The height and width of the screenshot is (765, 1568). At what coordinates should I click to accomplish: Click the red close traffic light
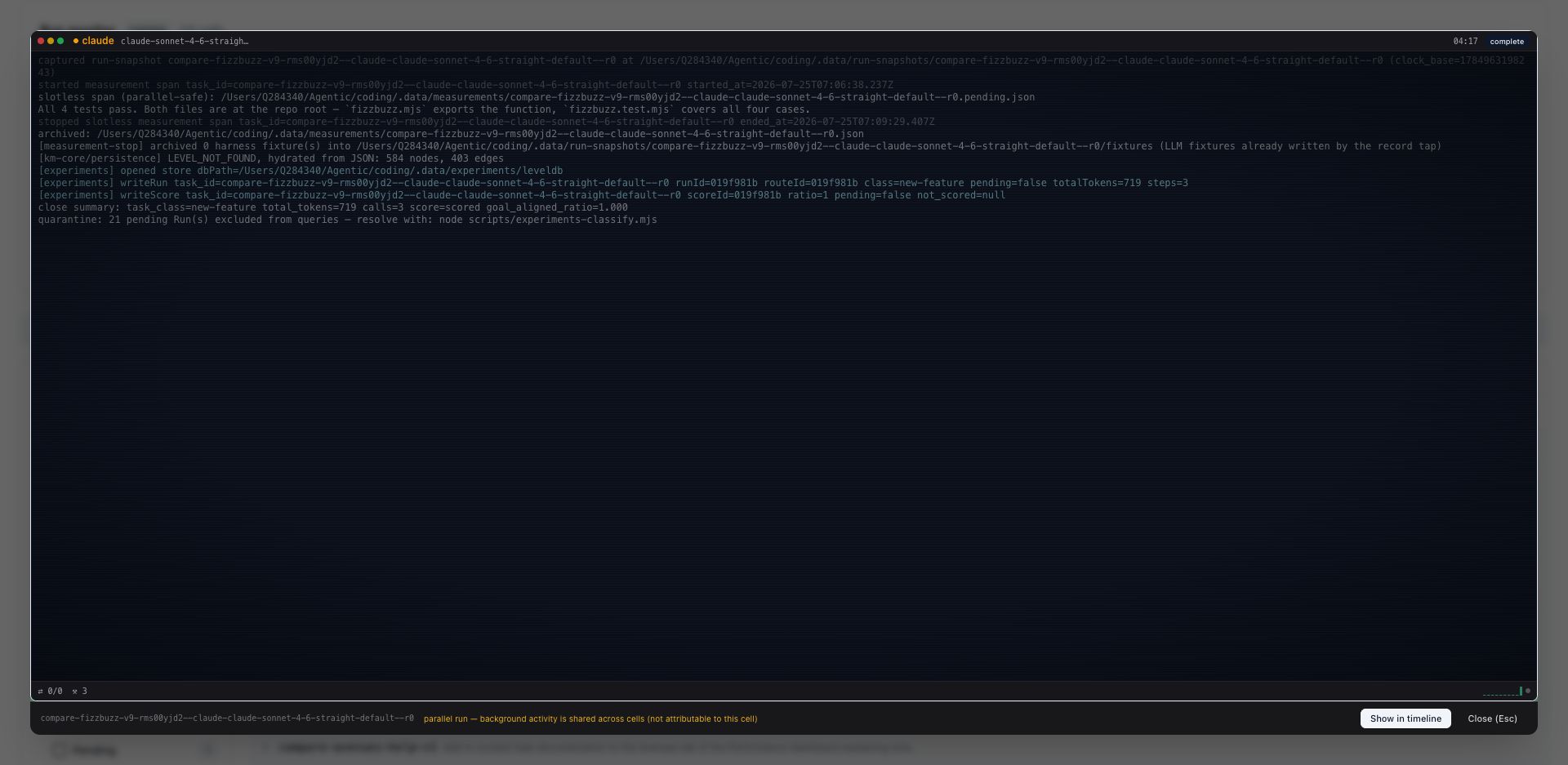point(41,41)
